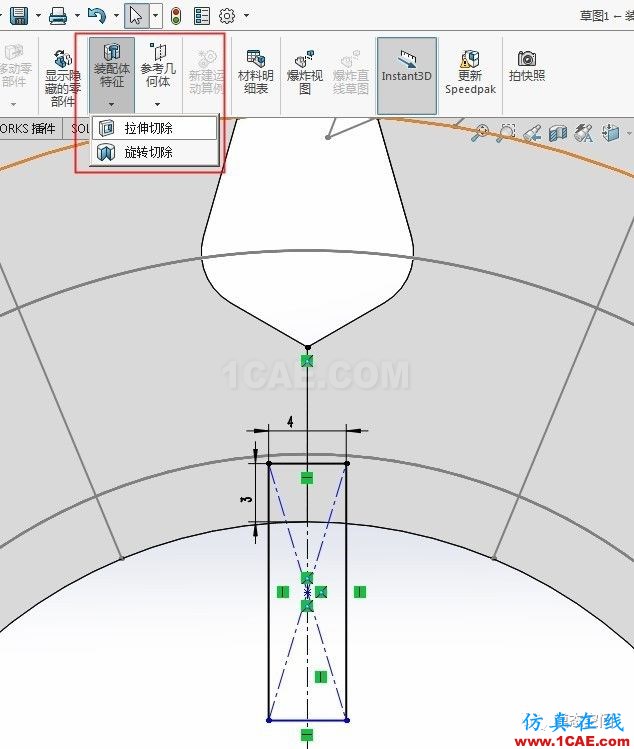Select vertical relation icon outside rectangle's right edge
The width and height of the screenshot is (634, 749).
[x=360, y=592]
